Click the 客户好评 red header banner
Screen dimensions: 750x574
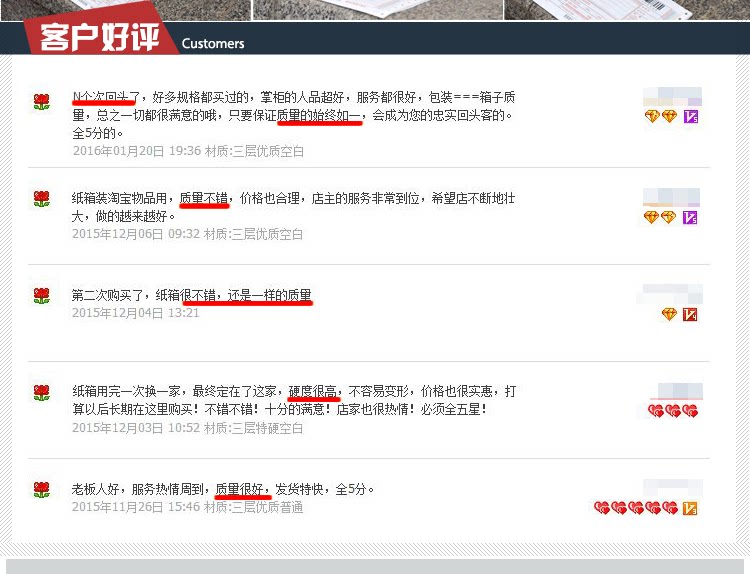coord(100,37)
